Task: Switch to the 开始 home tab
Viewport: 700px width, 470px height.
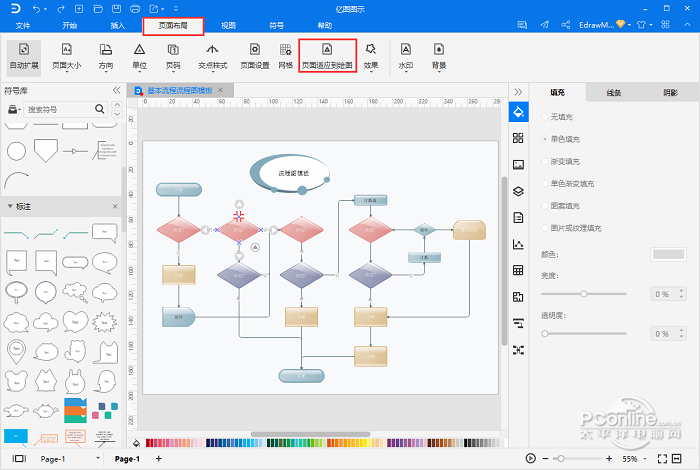Action: click(x=70, y=25)
